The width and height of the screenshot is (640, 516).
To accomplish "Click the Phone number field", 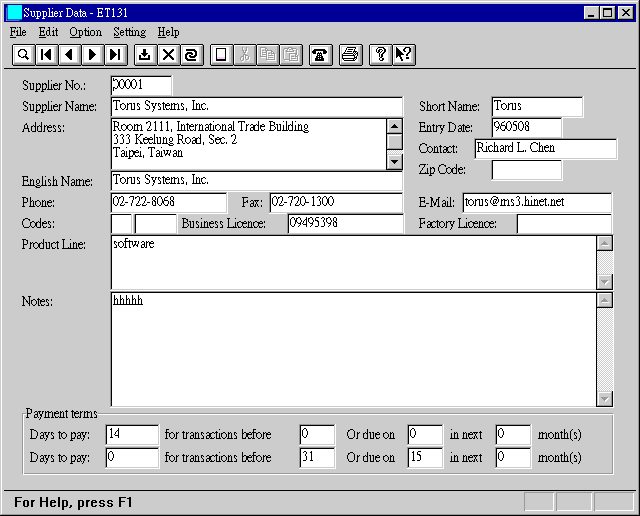I will point(169,202).
